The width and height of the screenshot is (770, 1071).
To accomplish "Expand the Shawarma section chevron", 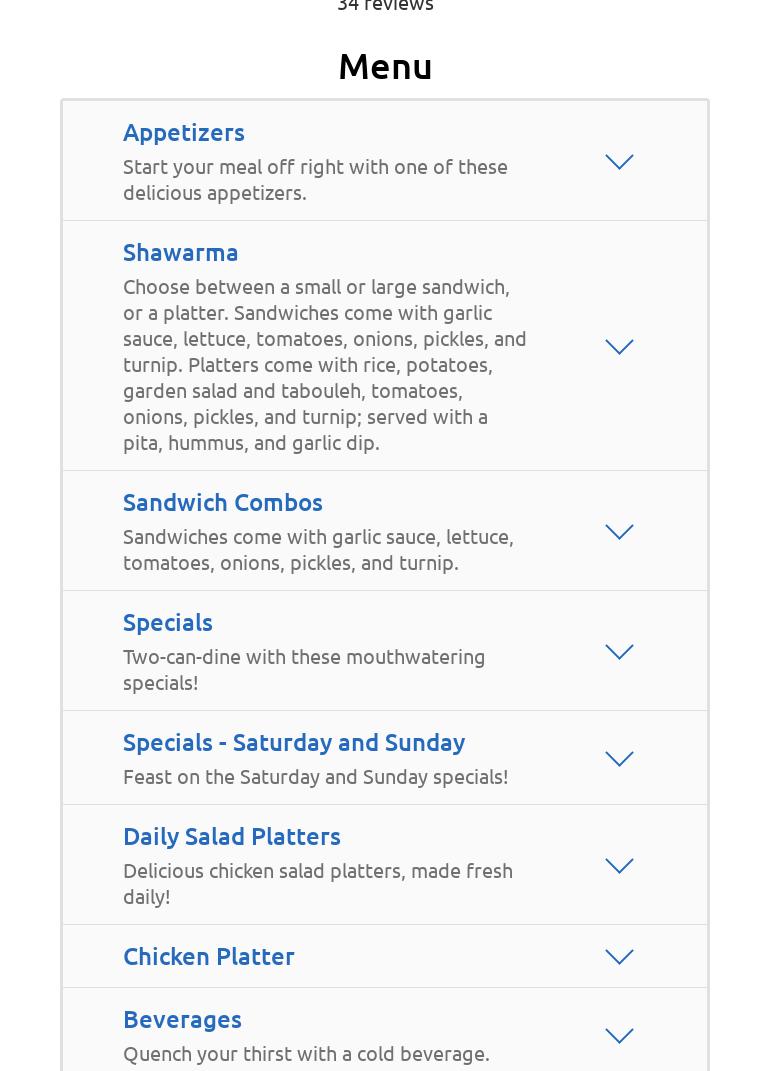I will click(x=619, y=347).
